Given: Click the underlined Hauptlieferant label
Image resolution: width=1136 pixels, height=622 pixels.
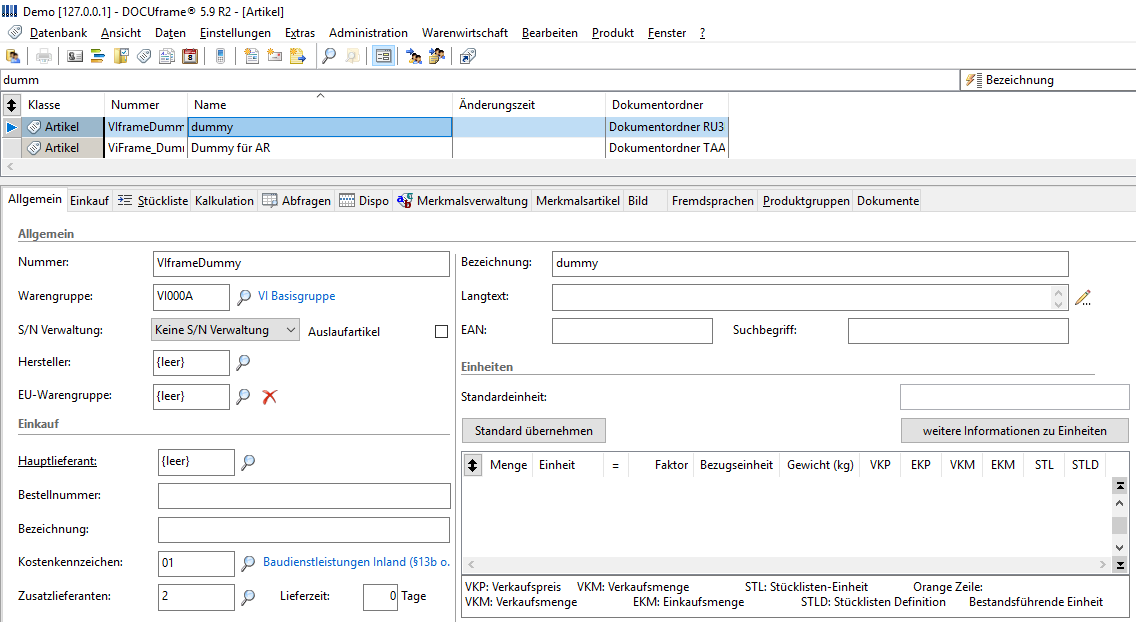Looking at the screenshot, I should click(57, 461).
